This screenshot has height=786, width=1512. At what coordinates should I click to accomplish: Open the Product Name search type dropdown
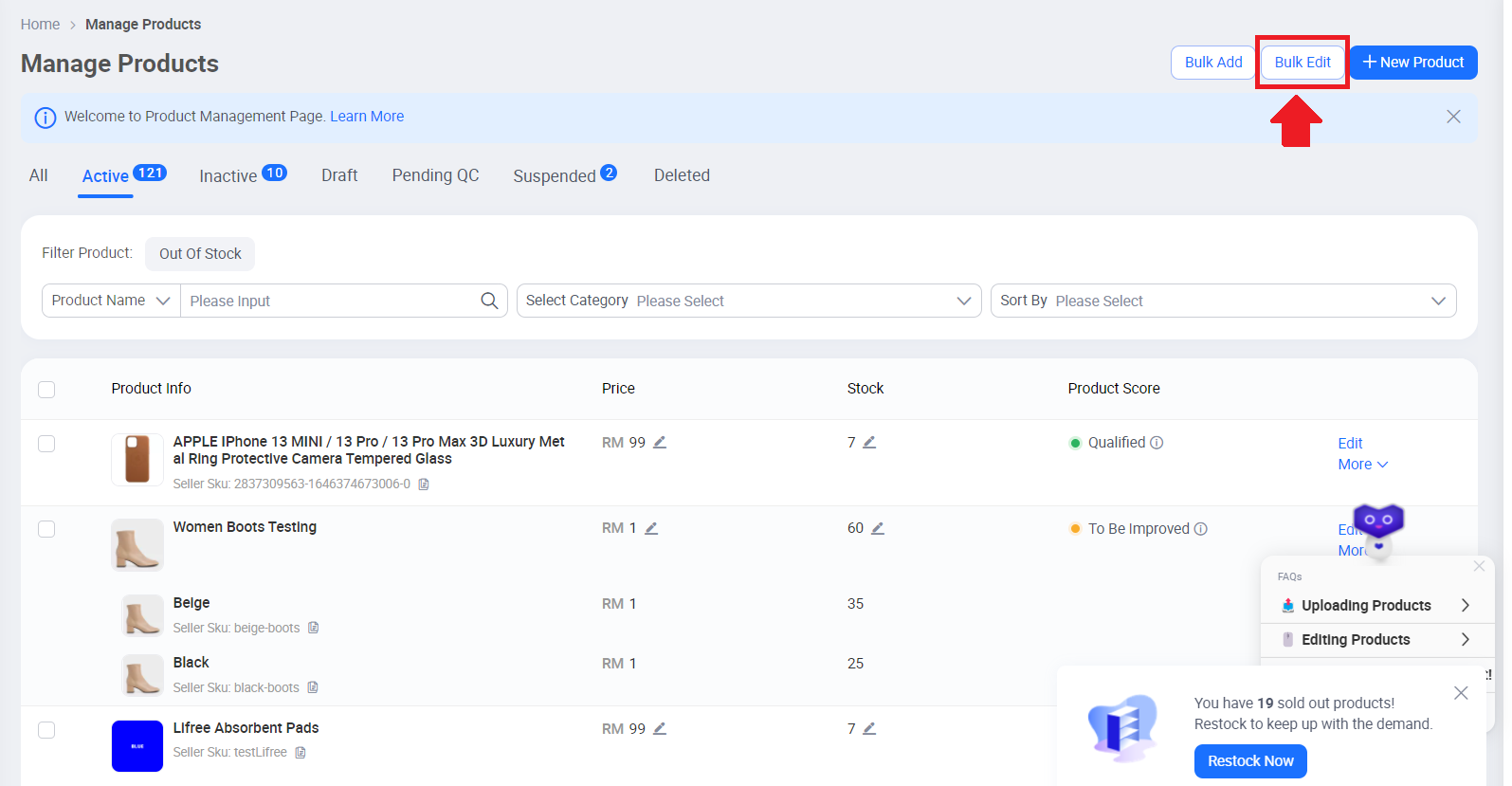[x=111, y=301]
